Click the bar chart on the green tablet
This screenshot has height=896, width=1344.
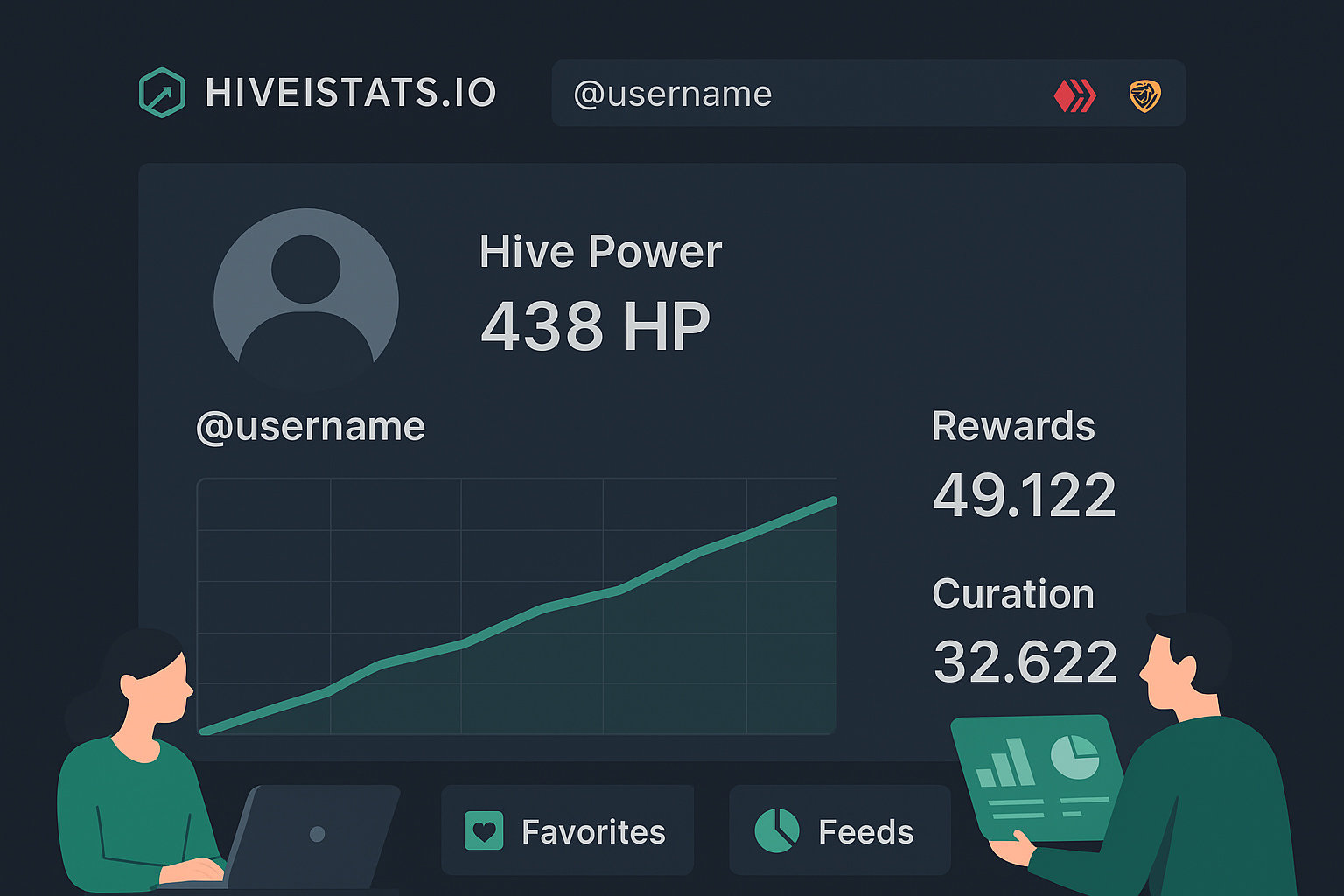(x=1005, y=763)
